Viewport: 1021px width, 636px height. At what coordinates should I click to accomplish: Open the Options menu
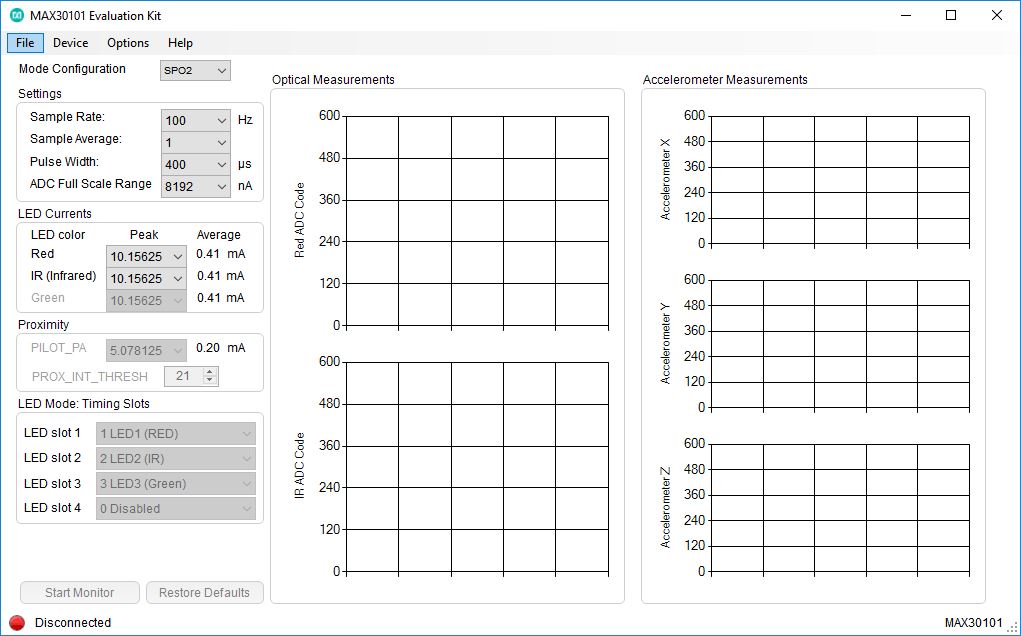127,42
